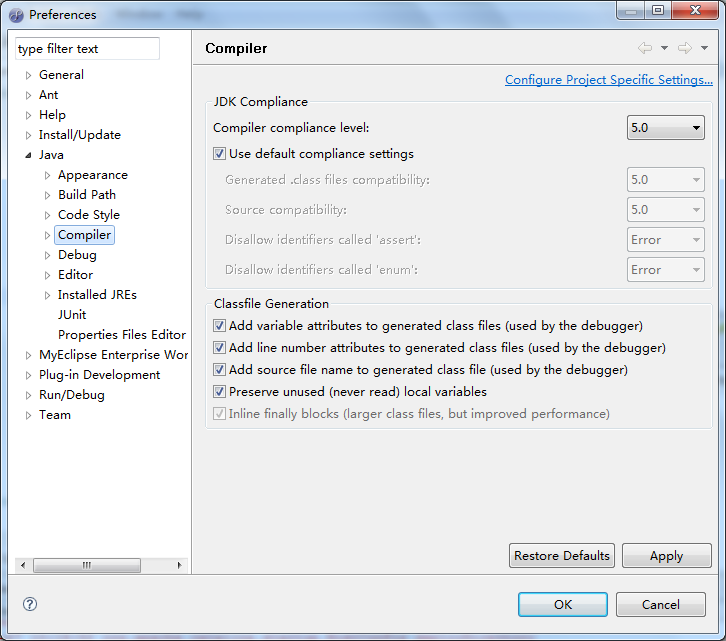The image size is (726, 641).
Task: Open Disallow identifiers called 'enum' dropdown
Action: coord(665,270)
